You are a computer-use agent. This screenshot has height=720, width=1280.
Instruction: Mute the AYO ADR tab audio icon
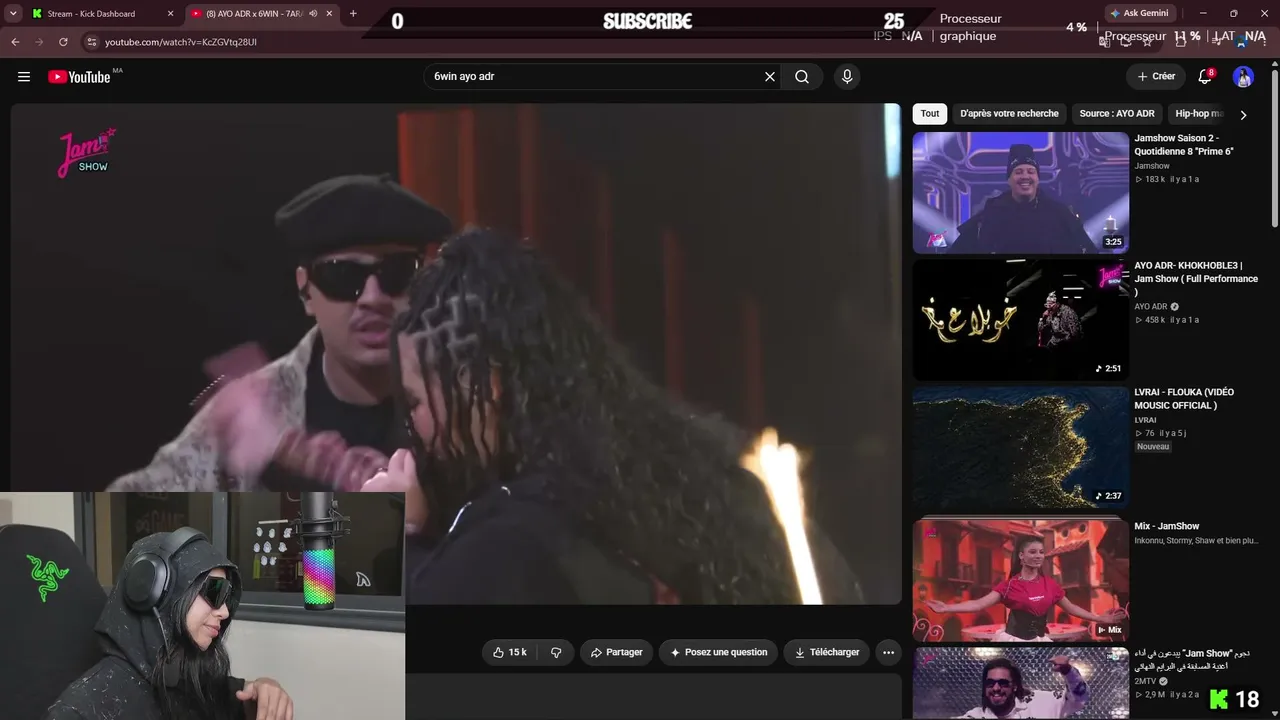313,14
